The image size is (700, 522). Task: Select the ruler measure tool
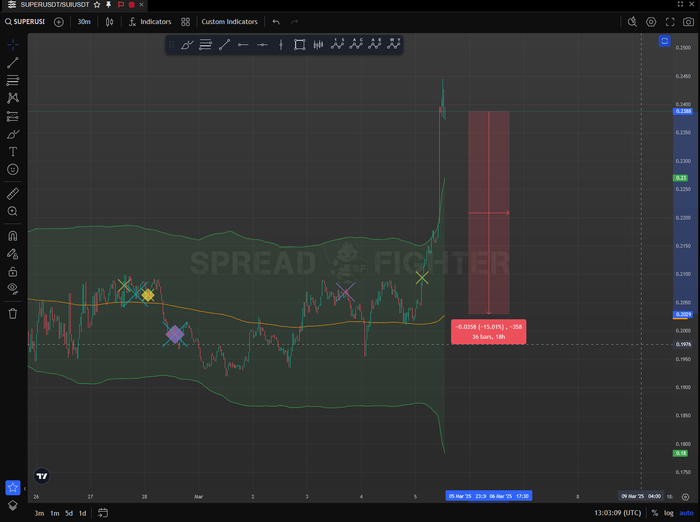tap(13, 194)
